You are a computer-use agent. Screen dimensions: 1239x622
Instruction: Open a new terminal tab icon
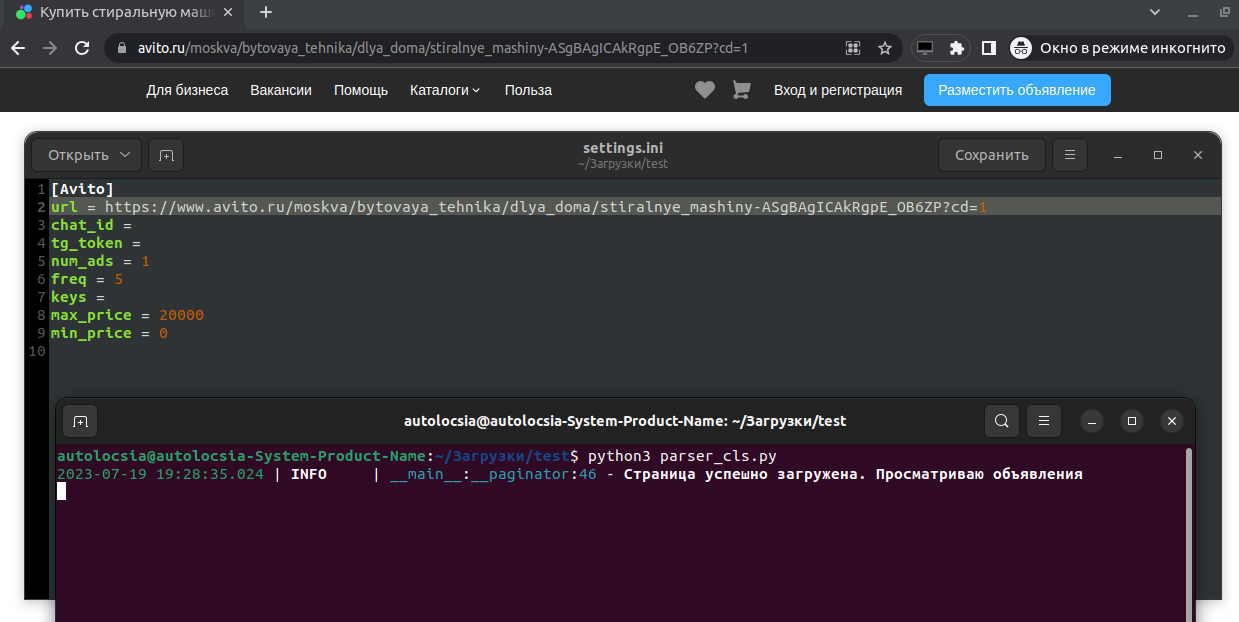point(80,421)
